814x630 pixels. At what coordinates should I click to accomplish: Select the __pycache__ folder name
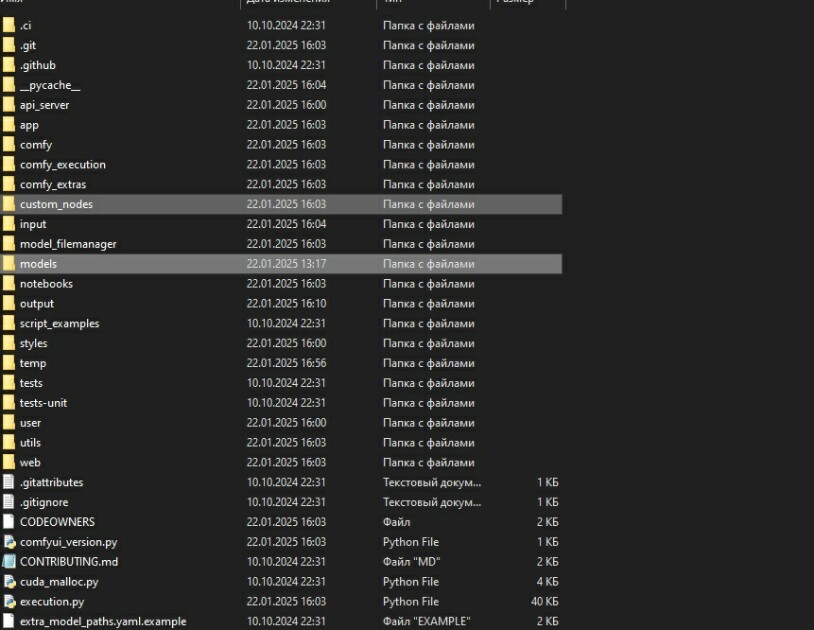[x=50, y=85]
